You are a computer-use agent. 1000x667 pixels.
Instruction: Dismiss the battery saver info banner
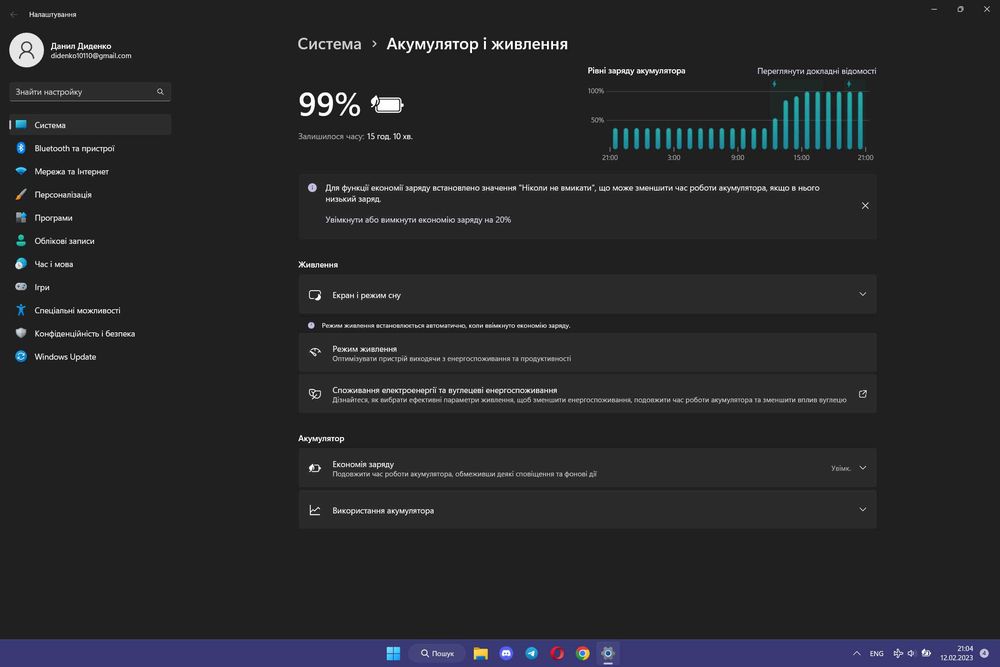pos(865,205)
